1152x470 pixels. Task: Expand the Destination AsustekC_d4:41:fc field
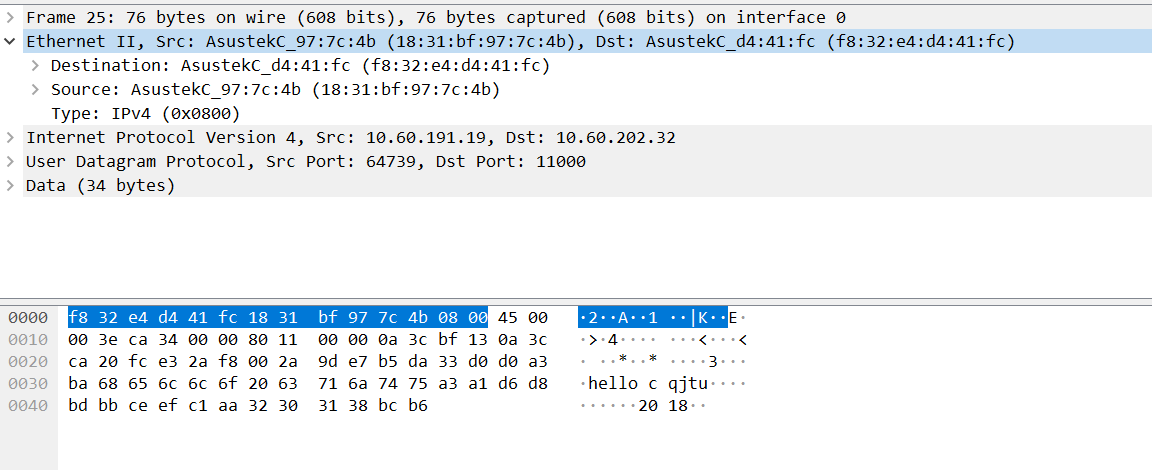35,66
